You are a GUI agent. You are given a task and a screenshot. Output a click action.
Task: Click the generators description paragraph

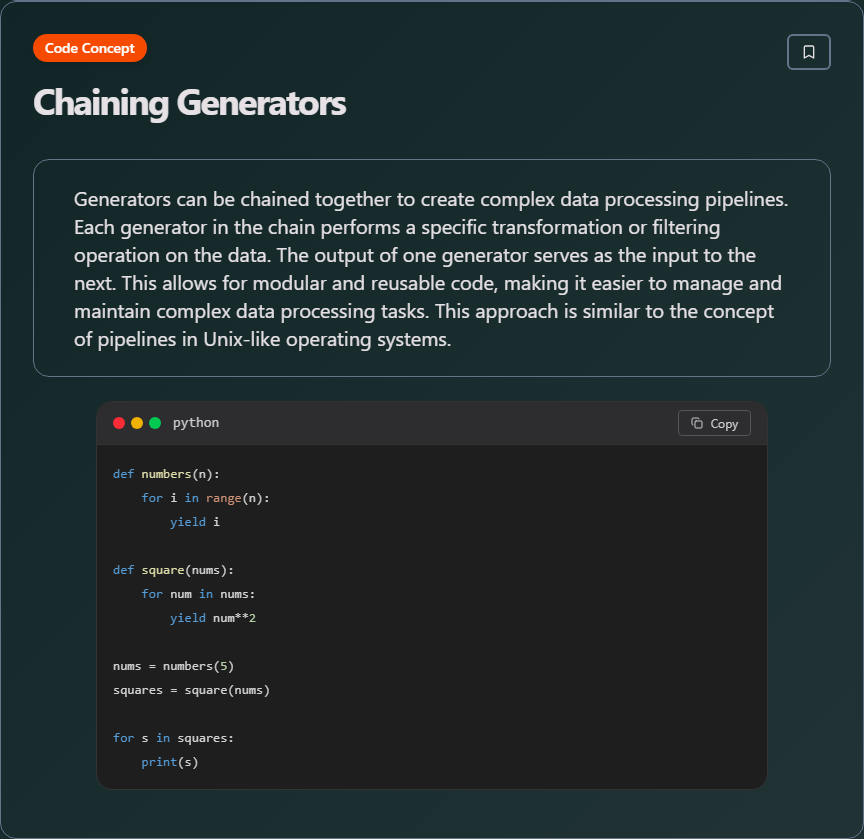431,269
